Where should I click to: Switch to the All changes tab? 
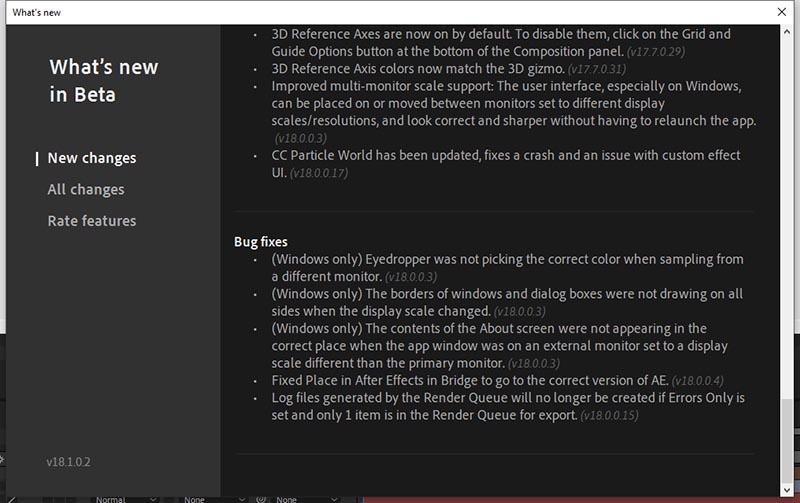pyautogui.click(x=86, y=189)
